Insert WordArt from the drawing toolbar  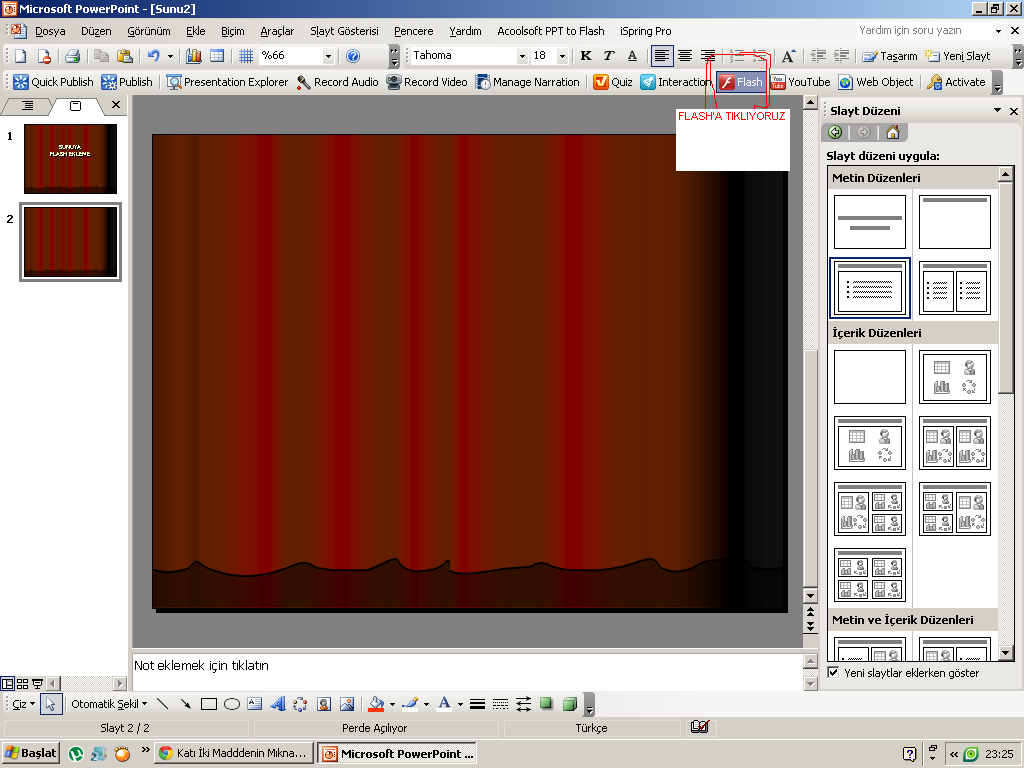tap(278, 704)
